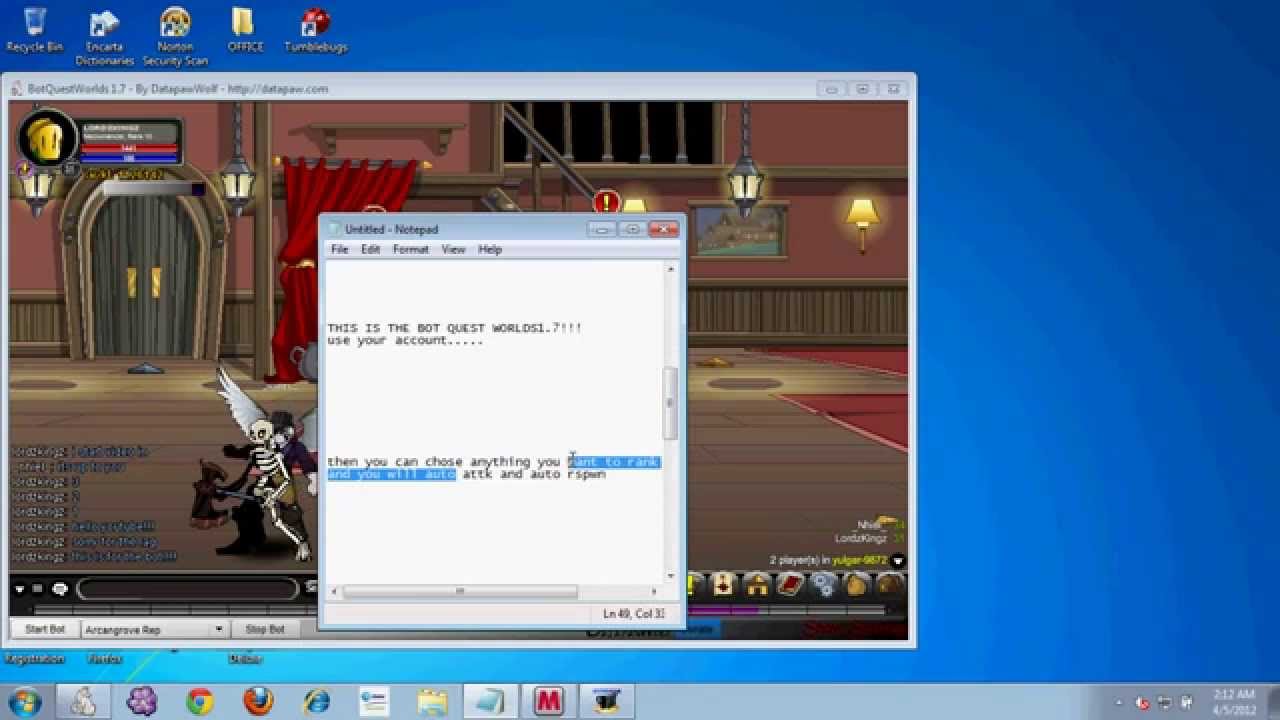1280x720 pixels.
Task: Click the Firefox taskbar icon
Action: (x=258, y=701)
